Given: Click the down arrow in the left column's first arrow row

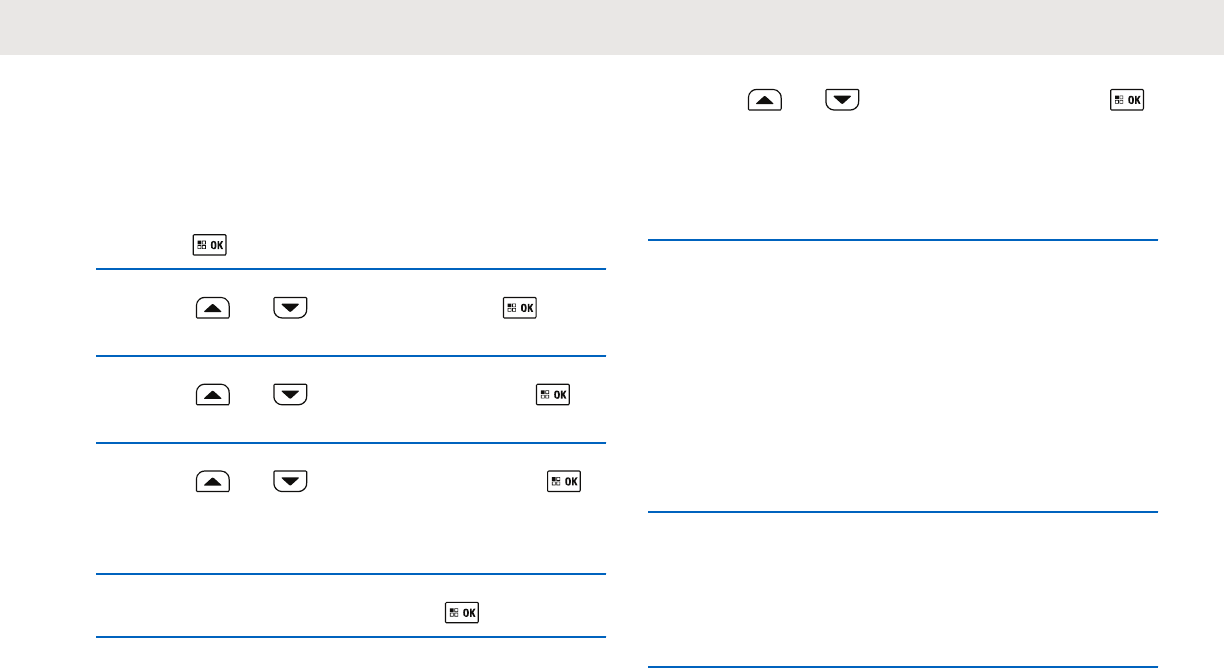Looking at the screenshot, I should (x=290, y=310).
